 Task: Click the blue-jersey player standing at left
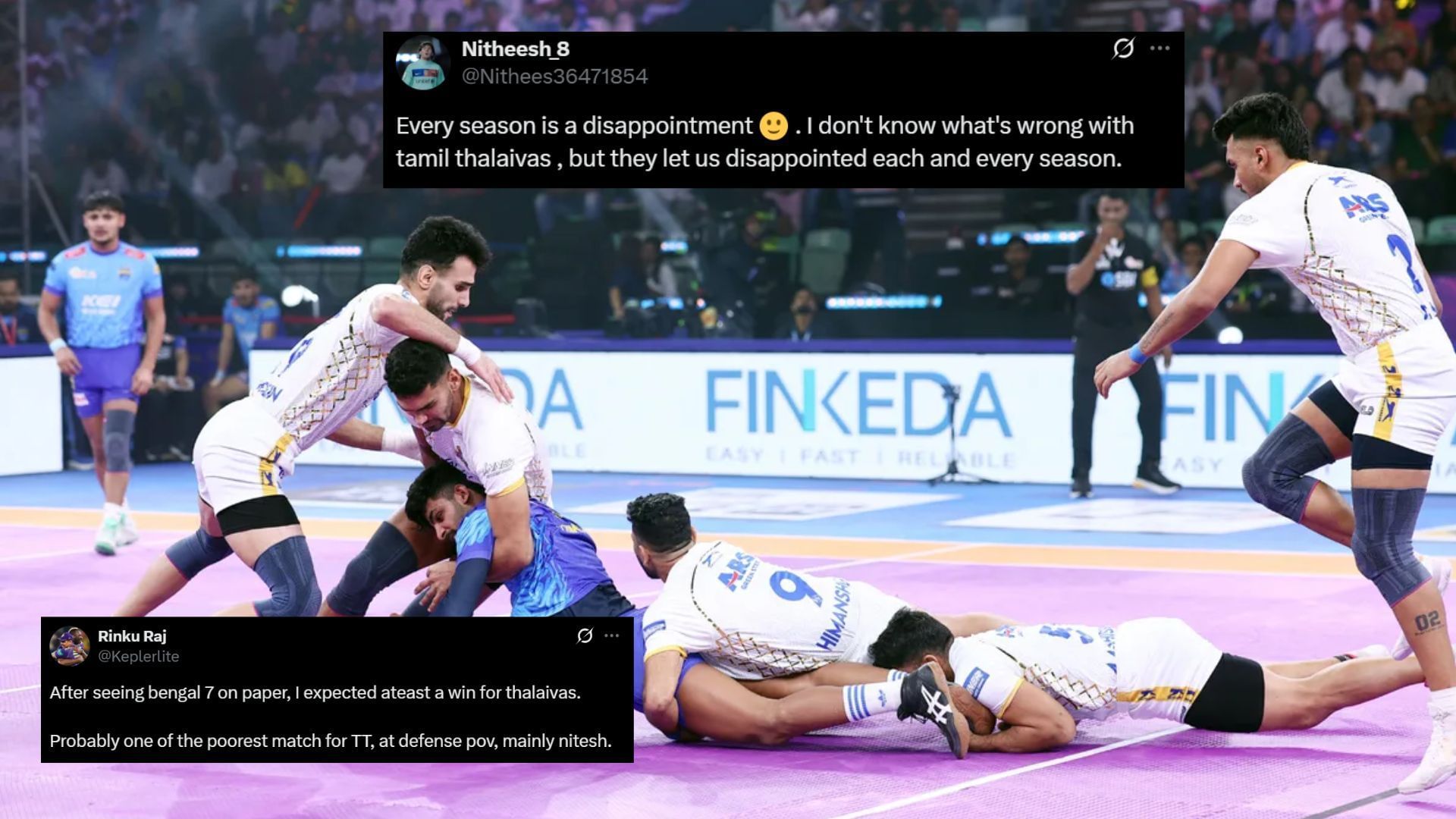[x=103, y=372]
